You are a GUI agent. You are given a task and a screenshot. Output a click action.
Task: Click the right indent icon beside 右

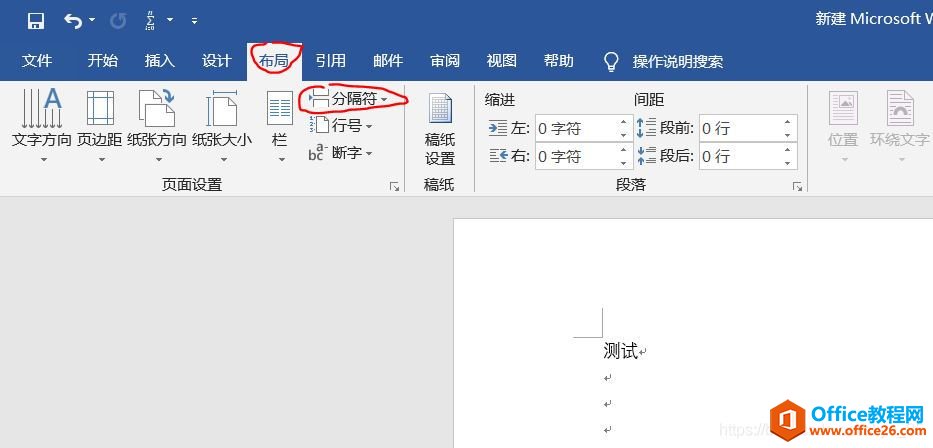(x=497, y=156)
